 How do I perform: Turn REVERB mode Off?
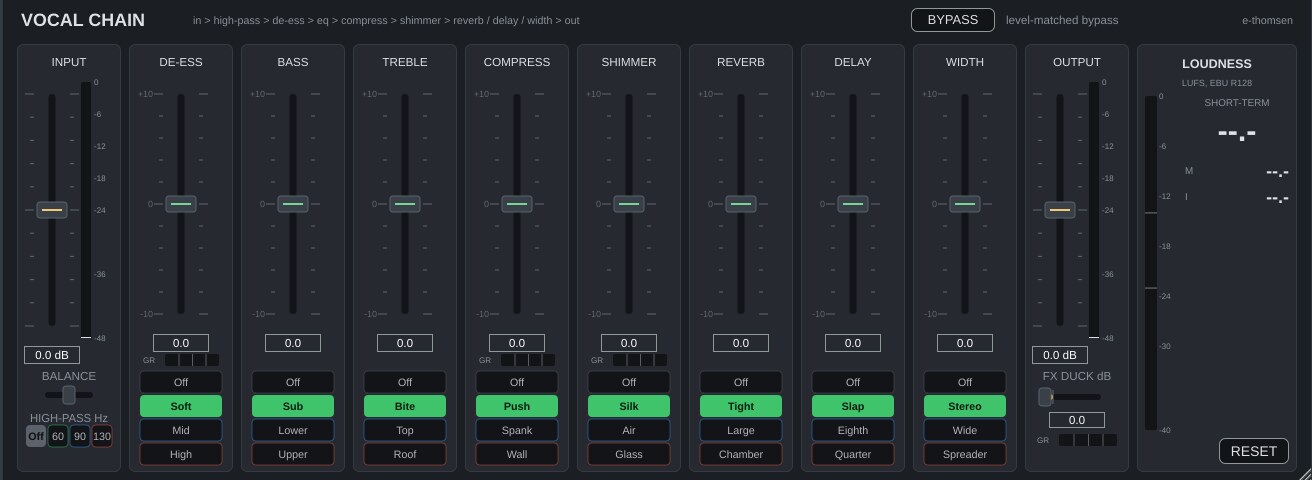pyautogui.click(x=741, y=382)
